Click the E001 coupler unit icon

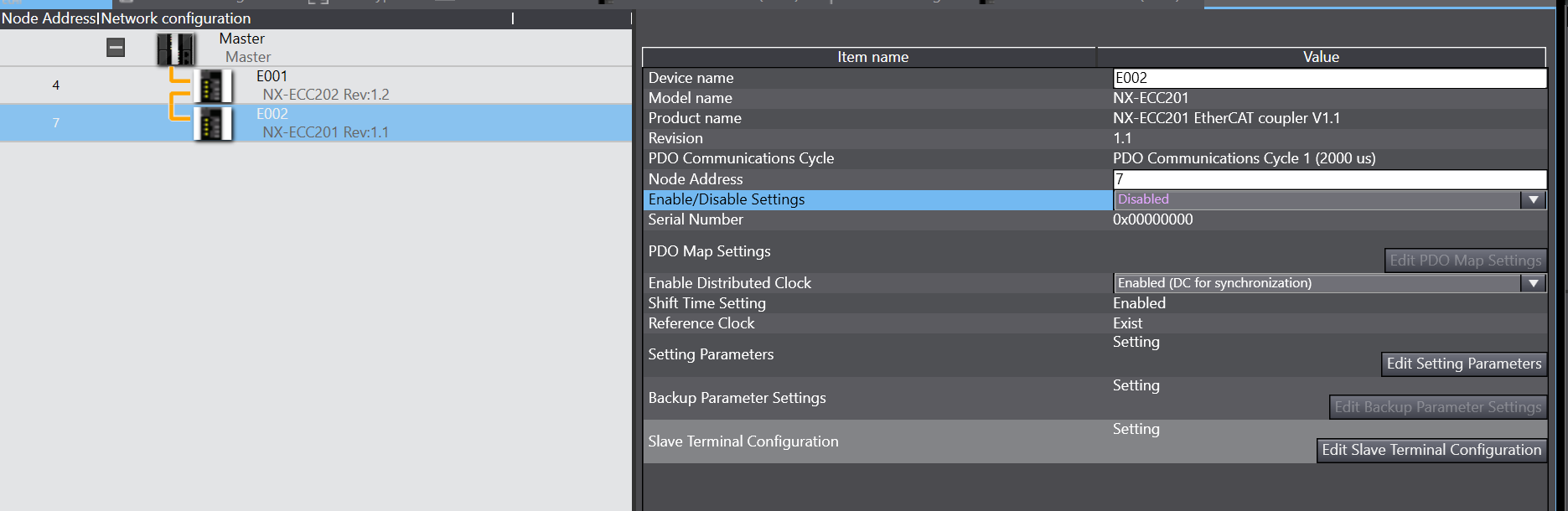tap(213, 86)
